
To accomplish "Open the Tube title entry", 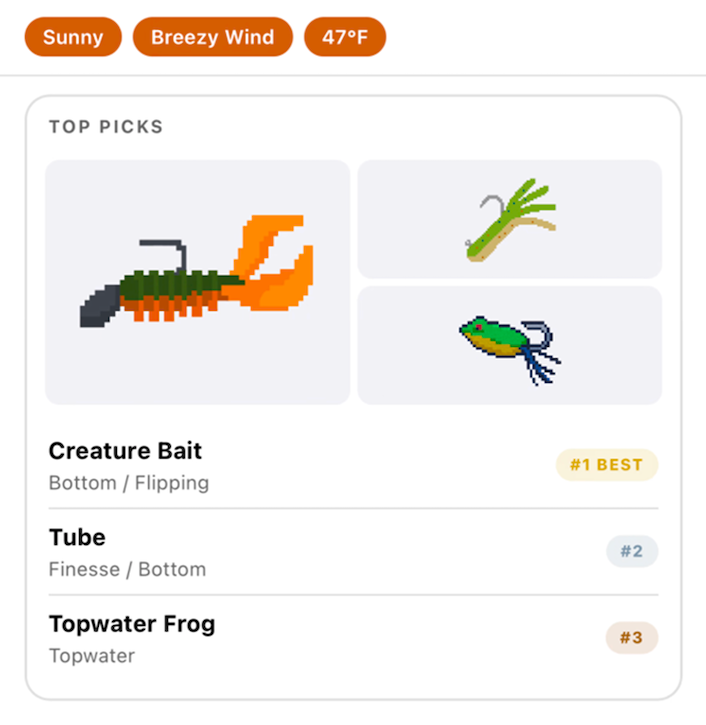I will click(x=77, y=537).
